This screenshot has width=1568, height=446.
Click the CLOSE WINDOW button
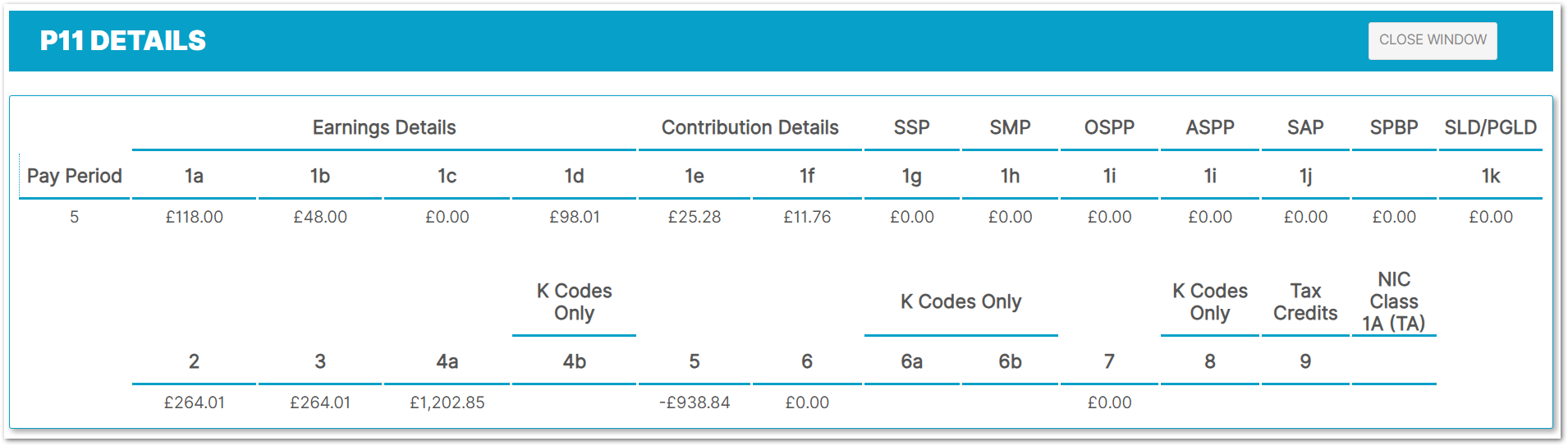pyautogui.click(x=1432, y=40)
